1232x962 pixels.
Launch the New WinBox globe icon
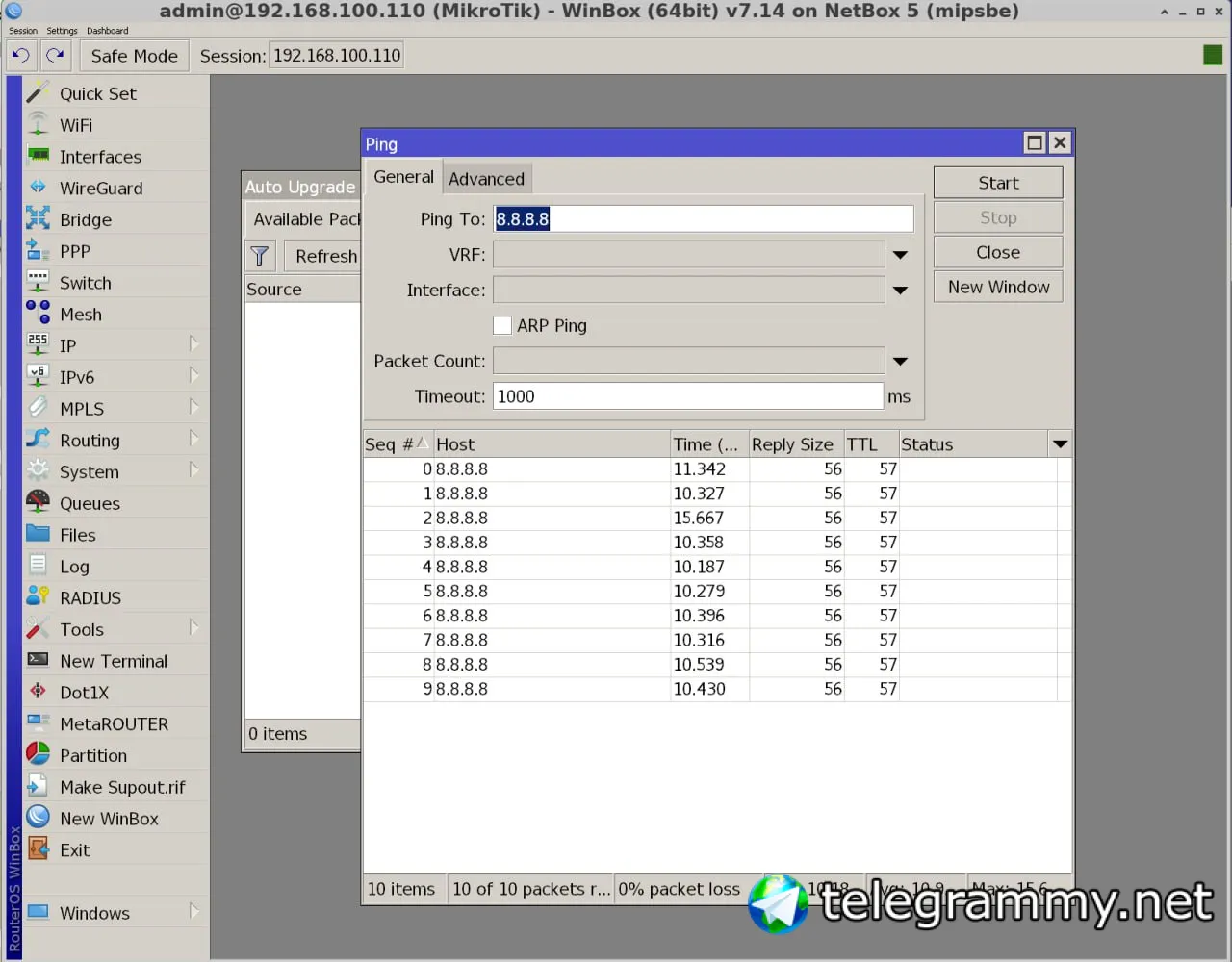click(x=38, y=818)
